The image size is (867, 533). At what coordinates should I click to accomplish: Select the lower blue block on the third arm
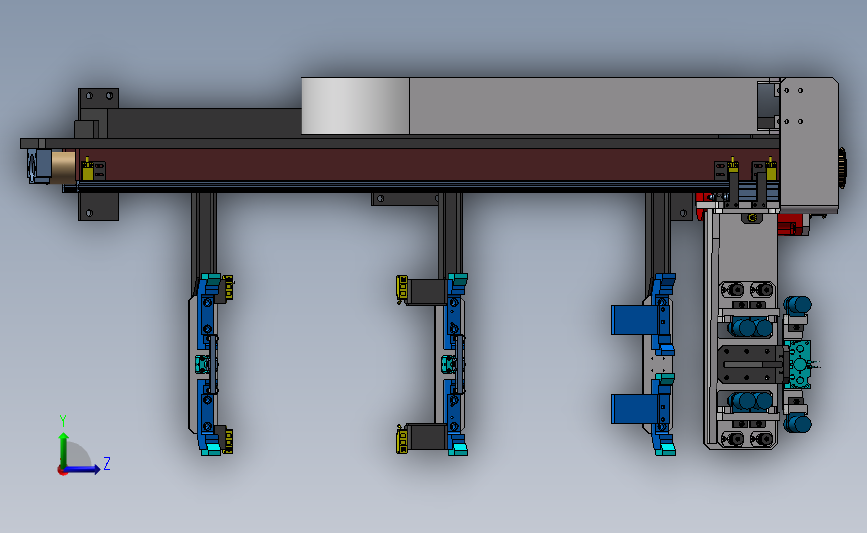(634, 409)
